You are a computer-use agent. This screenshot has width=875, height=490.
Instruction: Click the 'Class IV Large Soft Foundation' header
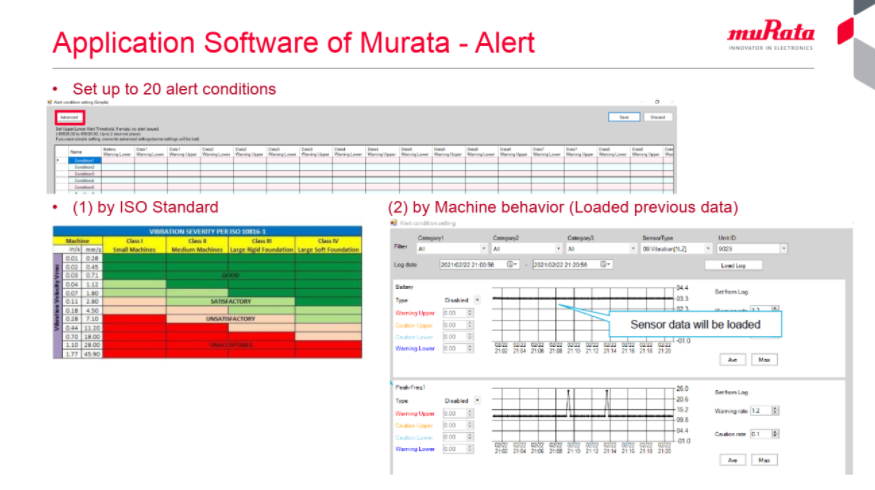point(328,246)
